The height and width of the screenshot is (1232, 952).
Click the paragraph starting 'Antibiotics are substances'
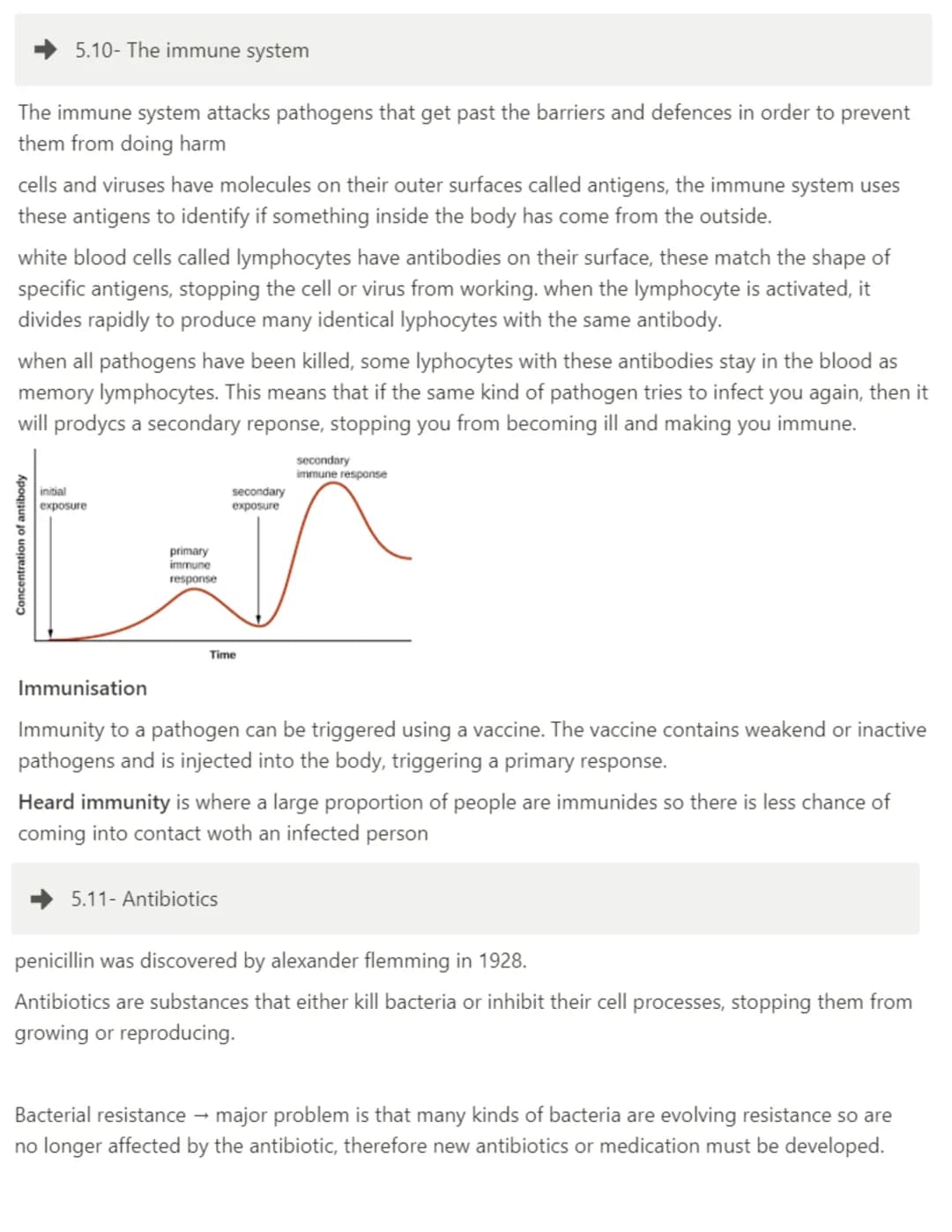464,1017
